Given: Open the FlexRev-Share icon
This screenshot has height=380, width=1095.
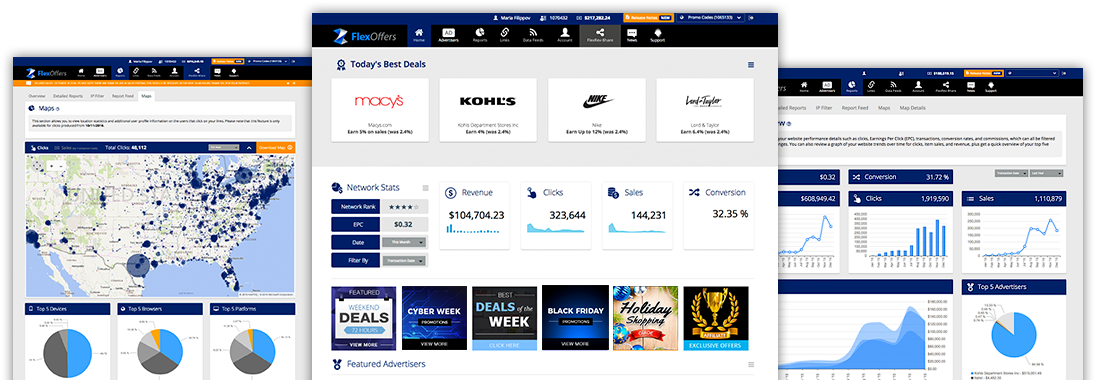Looking at the screenshot, I should pos(600,35).
